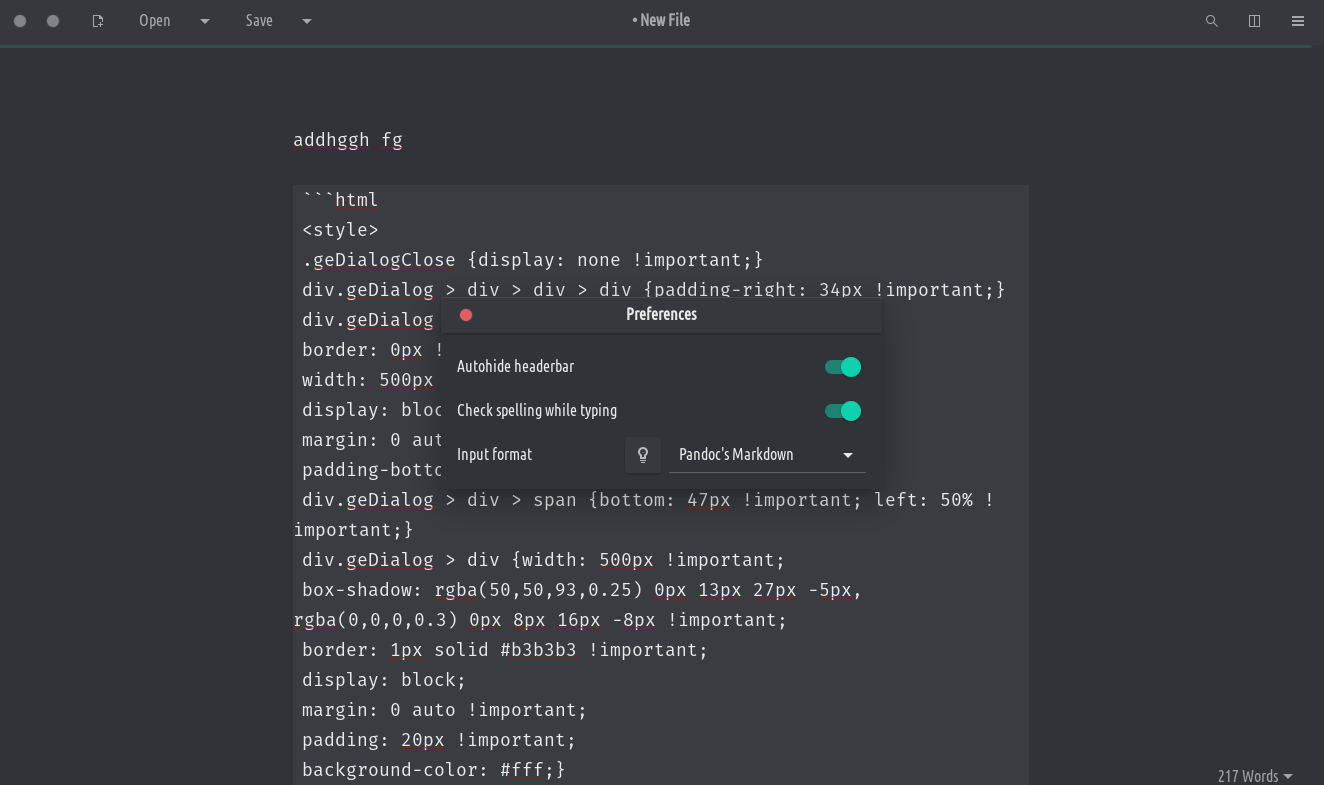Expand the arrow next to the Save button
The width and height of the screenshot is (1324, 785).
(307, 21)
